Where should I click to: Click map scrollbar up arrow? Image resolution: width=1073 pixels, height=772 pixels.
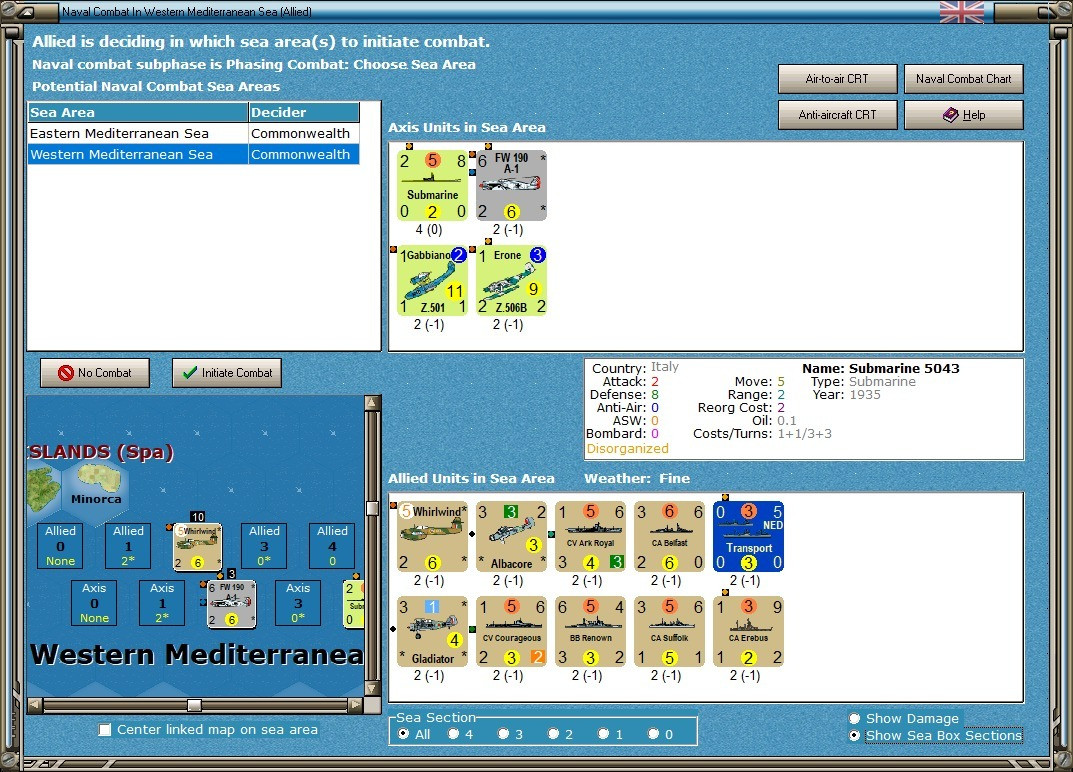point(372,402)
